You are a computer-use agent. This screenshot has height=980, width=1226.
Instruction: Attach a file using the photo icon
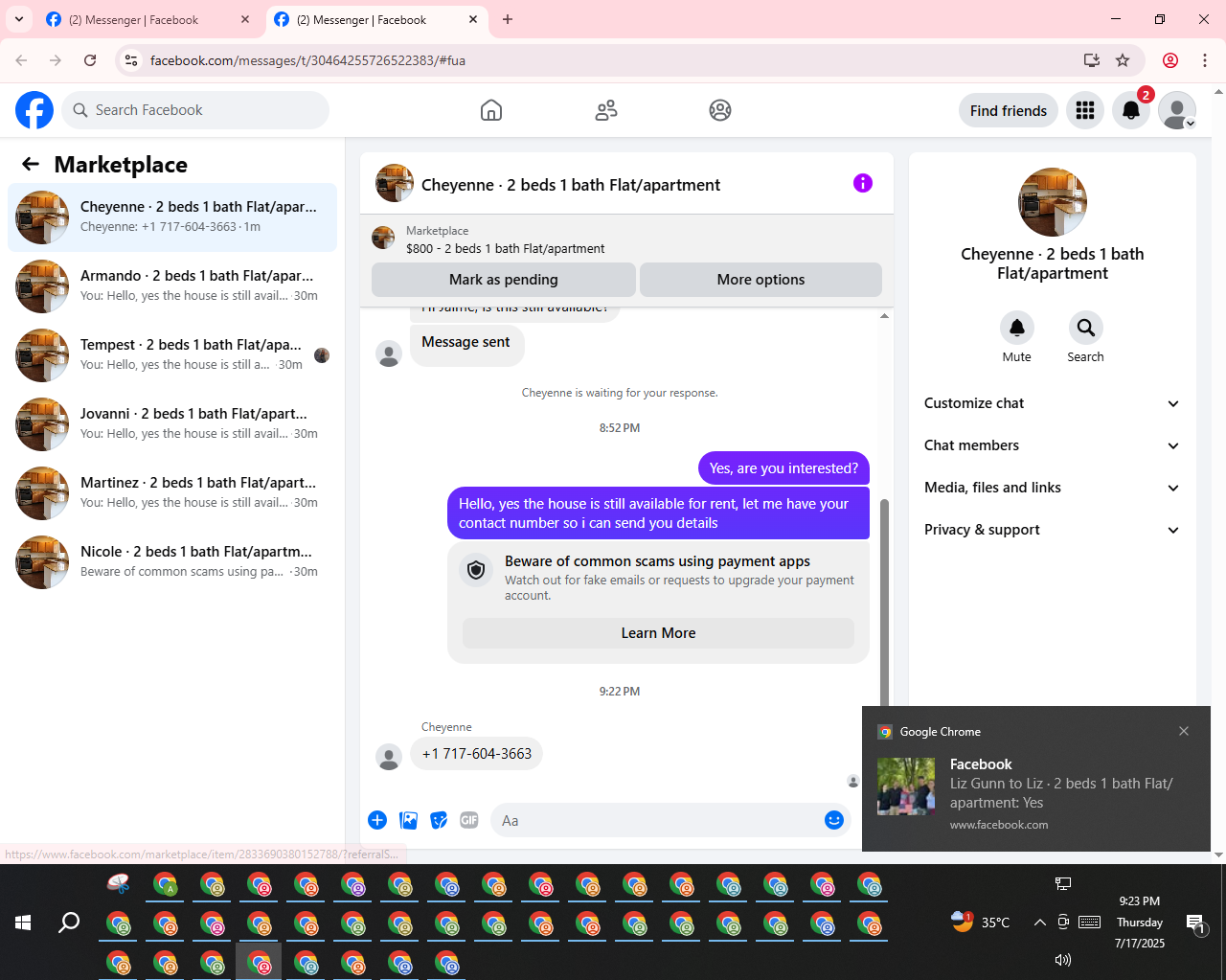pyautogui.click(x=408, y=820)
